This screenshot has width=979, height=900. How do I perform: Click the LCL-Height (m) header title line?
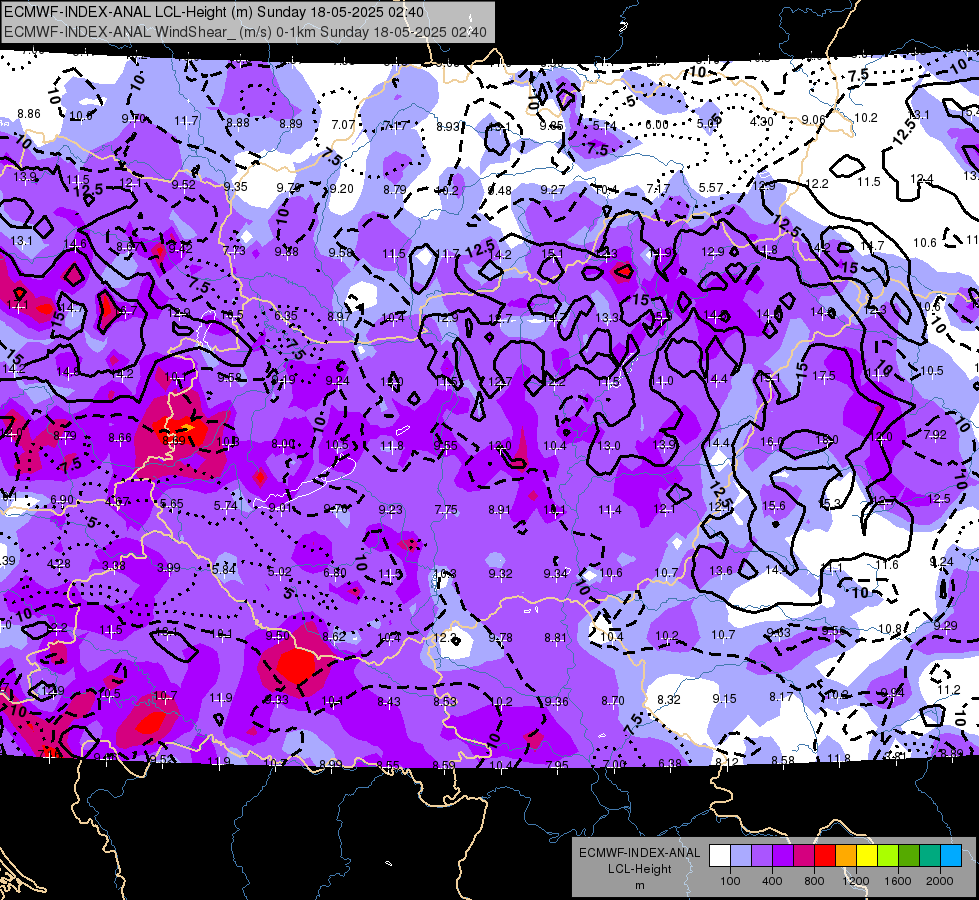pos(214,12)
